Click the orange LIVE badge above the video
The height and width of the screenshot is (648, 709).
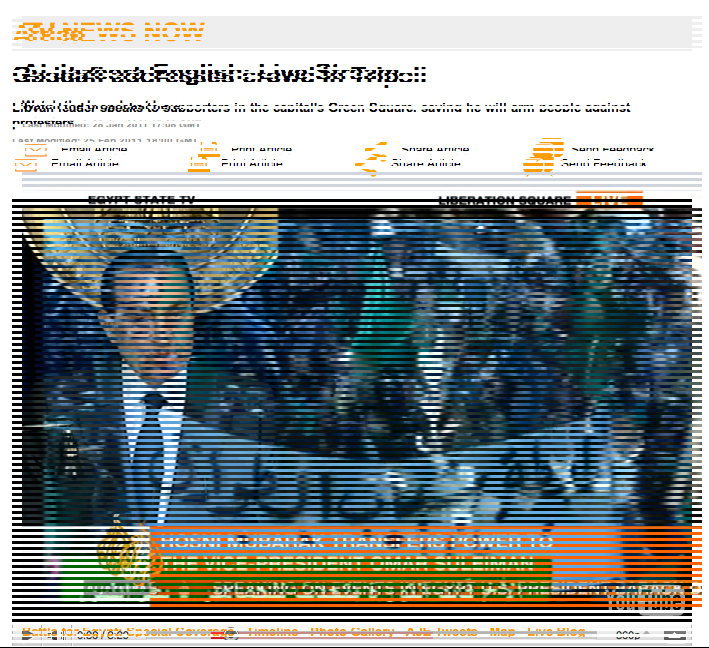coord(610,199)
